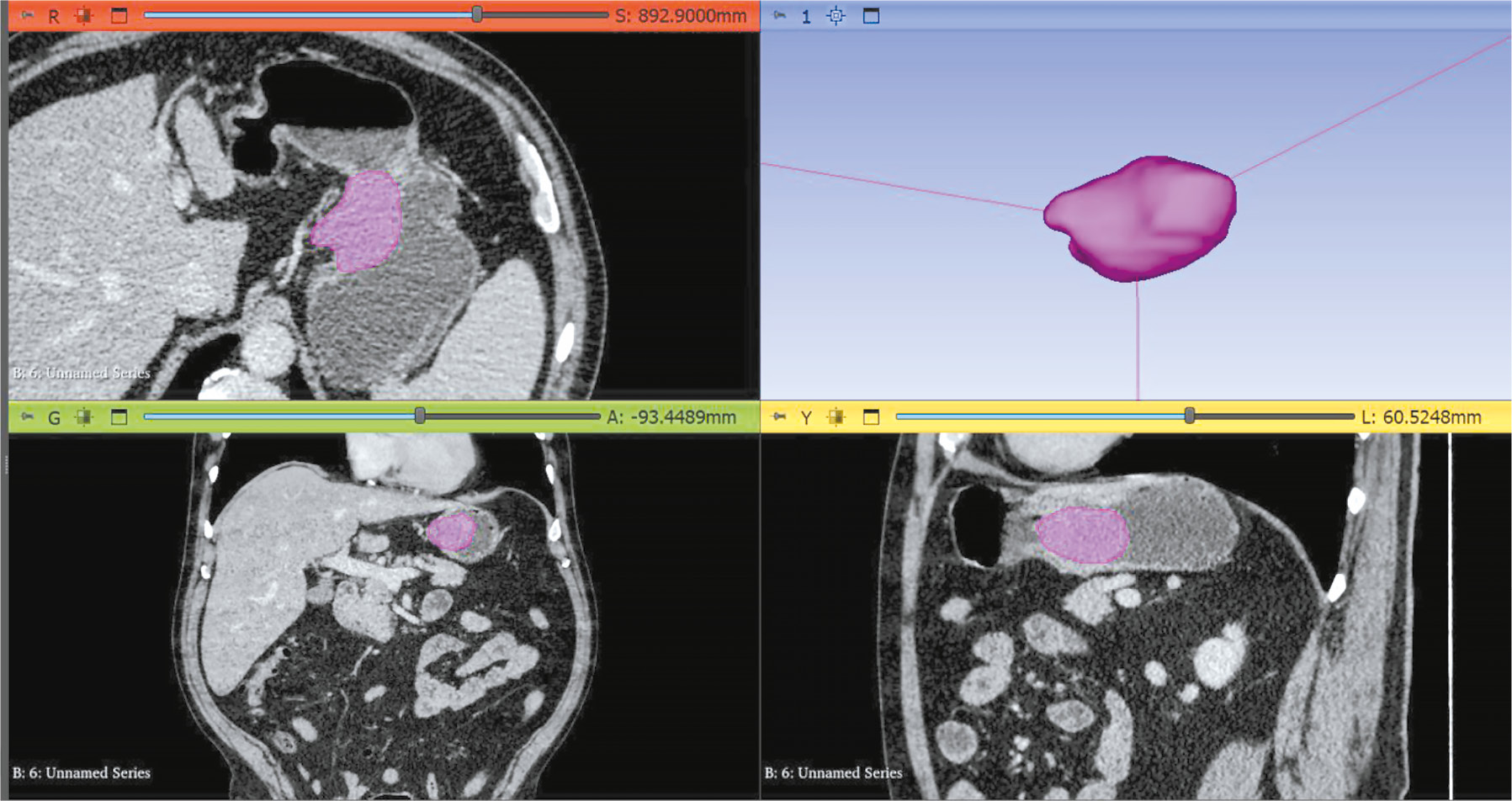Click the 1 label on 3D view bar
1512x801 pixels.
point(806,17)
